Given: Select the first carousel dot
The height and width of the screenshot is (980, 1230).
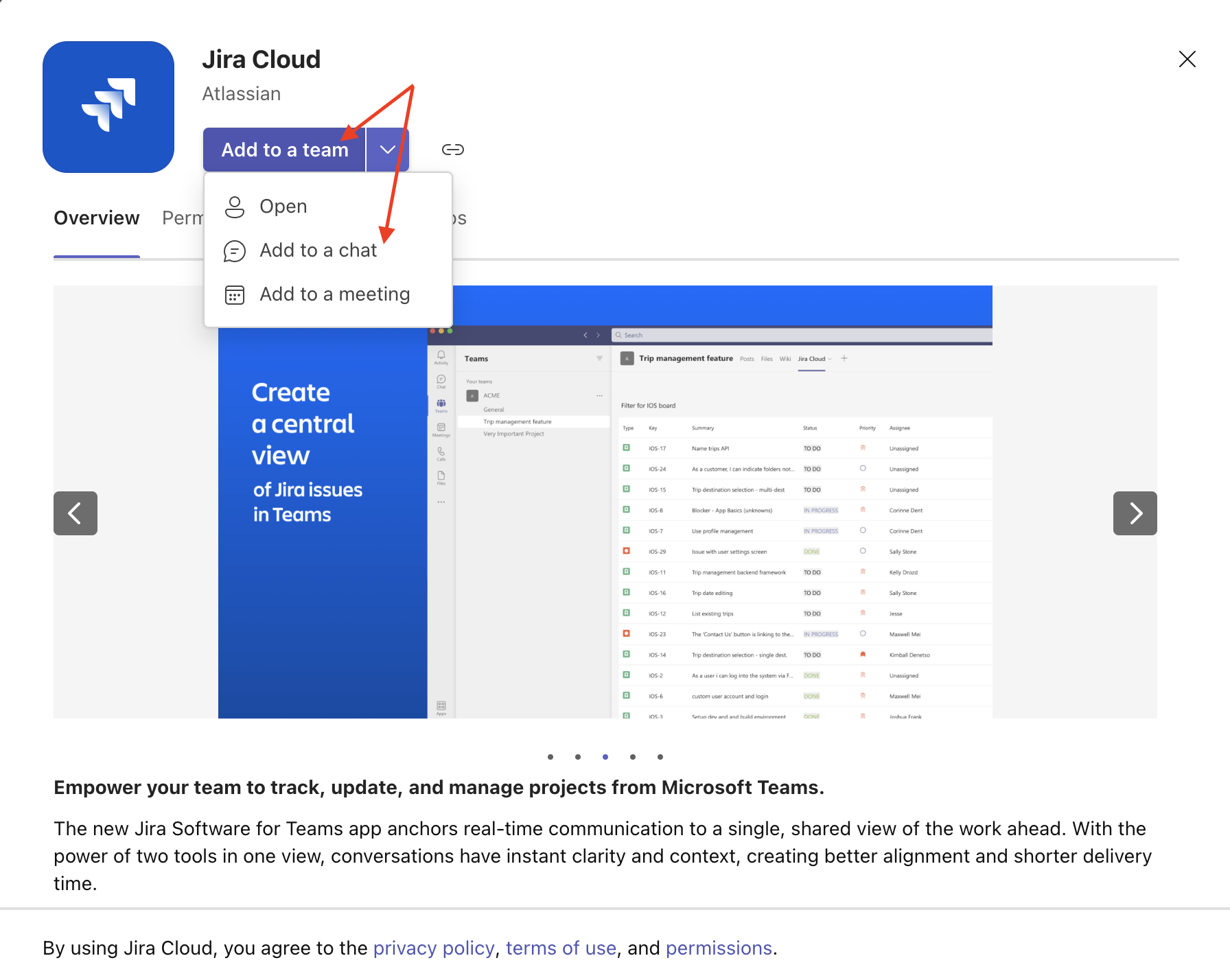Looking at the screenshot, I should (550, 757).
